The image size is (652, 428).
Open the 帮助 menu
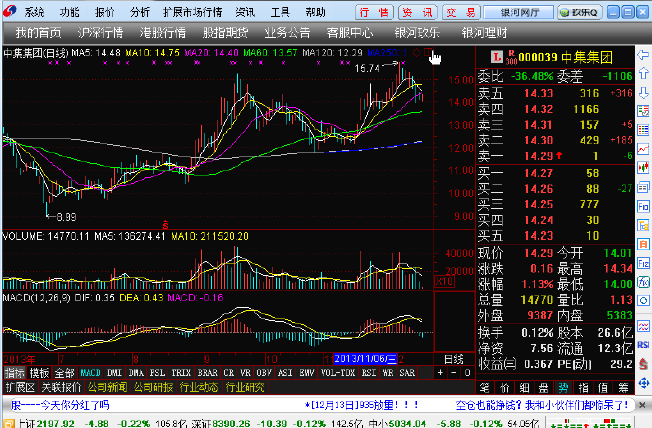click(315, 12)
